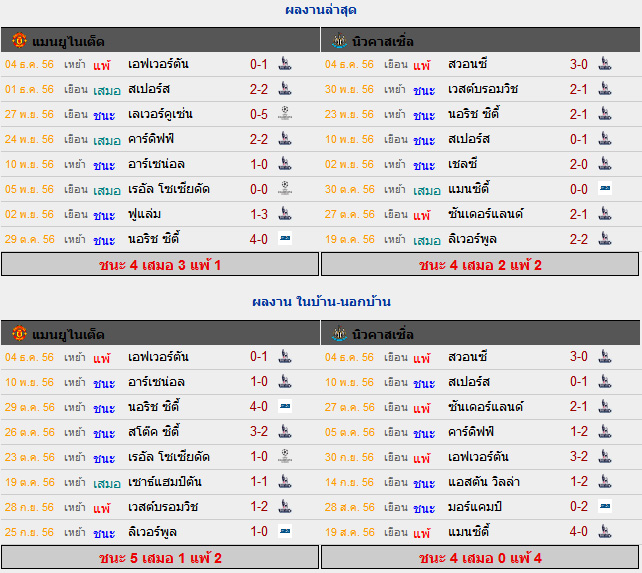The height and width of the screenshot is (573, 642).
Task: Click blue cup icon in ลิเวอร์พูล 1-0 row
Action: [285, 531]
